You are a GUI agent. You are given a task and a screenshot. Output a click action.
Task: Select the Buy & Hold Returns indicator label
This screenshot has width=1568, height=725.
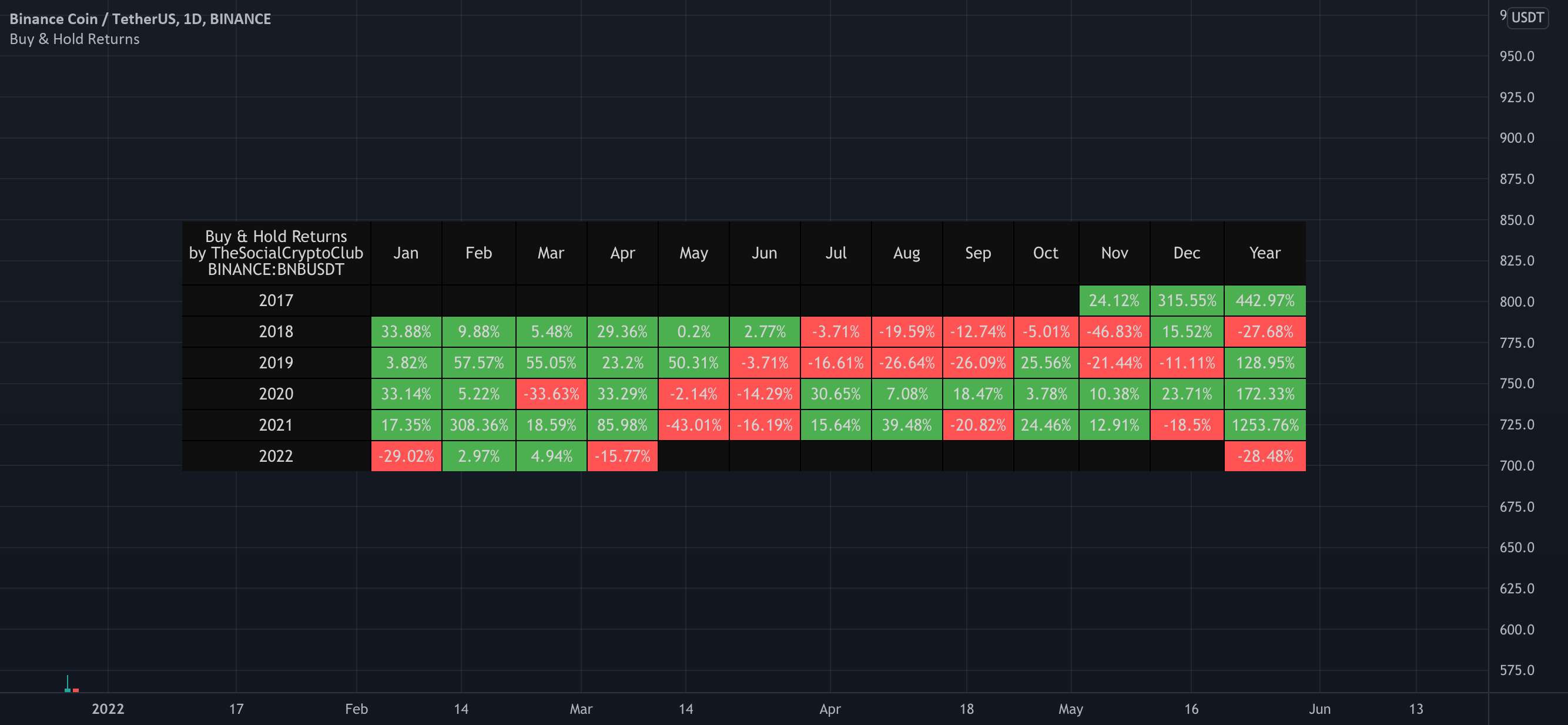point(74,39)
